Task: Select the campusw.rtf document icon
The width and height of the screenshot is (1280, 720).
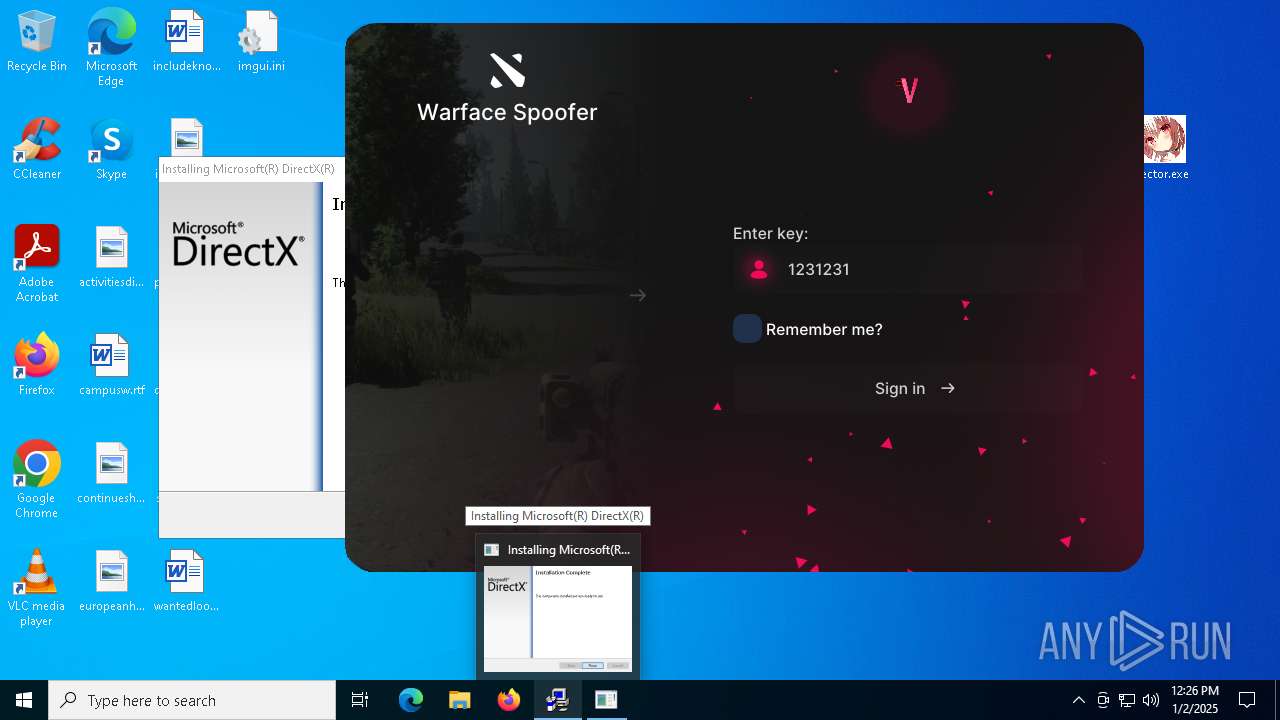Action: [x=111, y=365]
